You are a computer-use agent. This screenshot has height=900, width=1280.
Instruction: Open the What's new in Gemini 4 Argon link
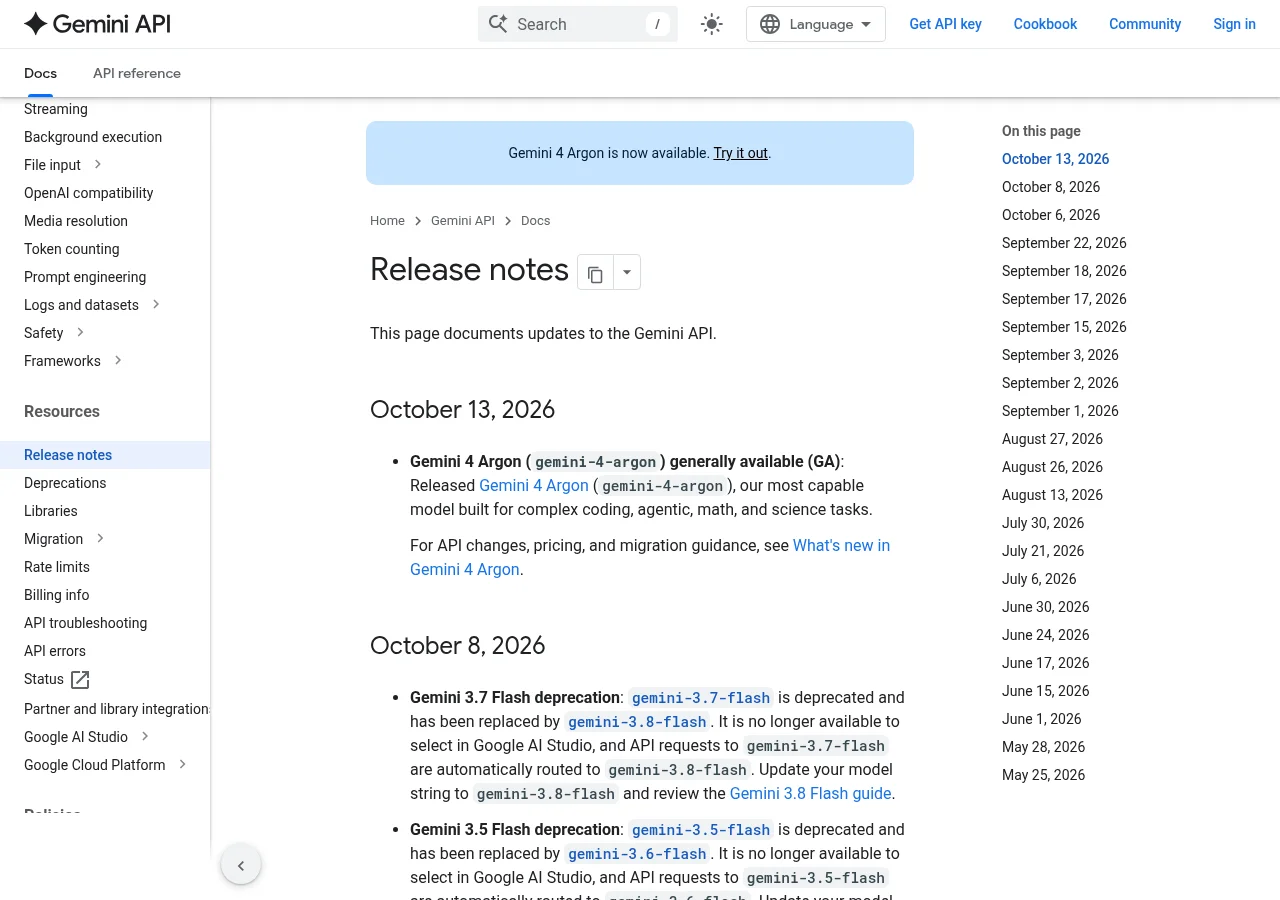pyautogui.click(x=650, y=557)
